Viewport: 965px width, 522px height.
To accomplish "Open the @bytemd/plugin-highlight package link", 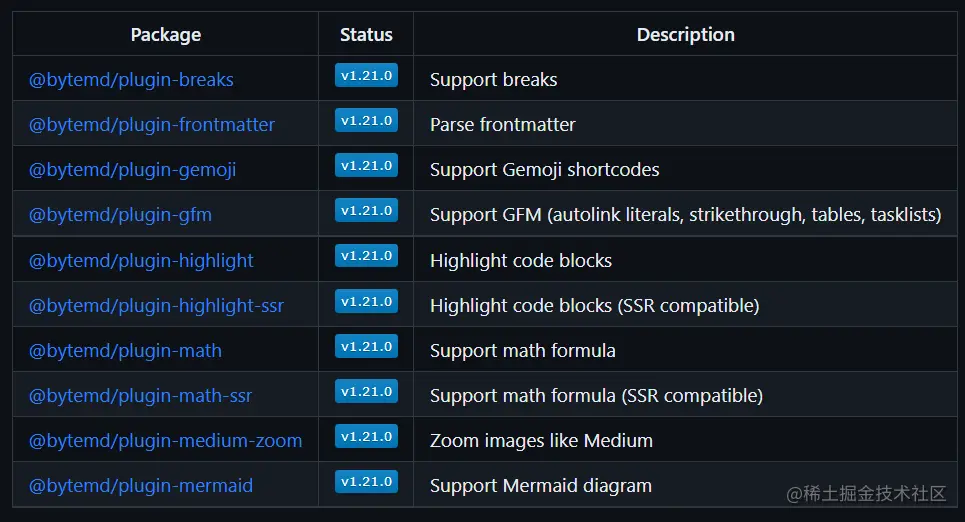I will pos(141,261).
